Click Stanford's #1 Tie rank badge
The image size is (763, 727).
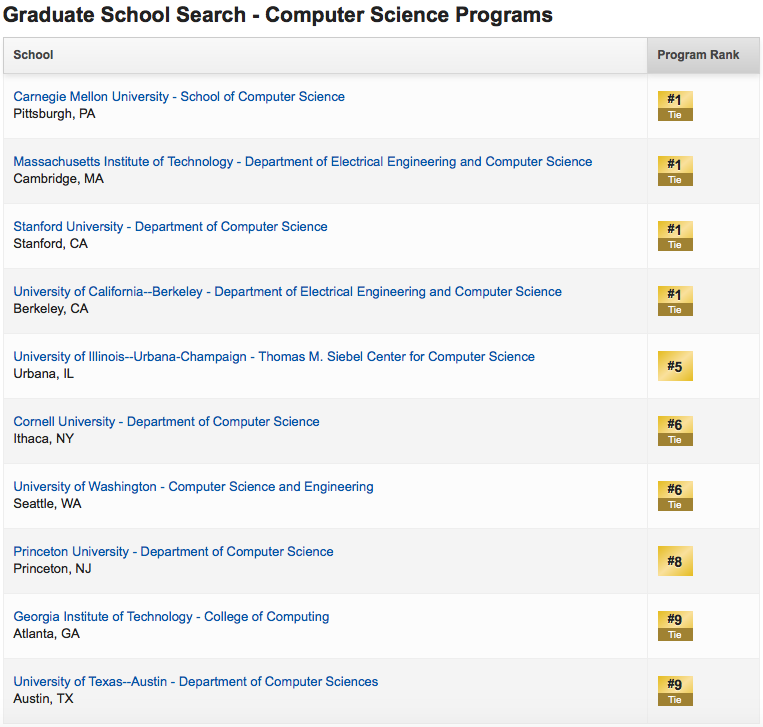pyautogui.click(x=675, y=236)
